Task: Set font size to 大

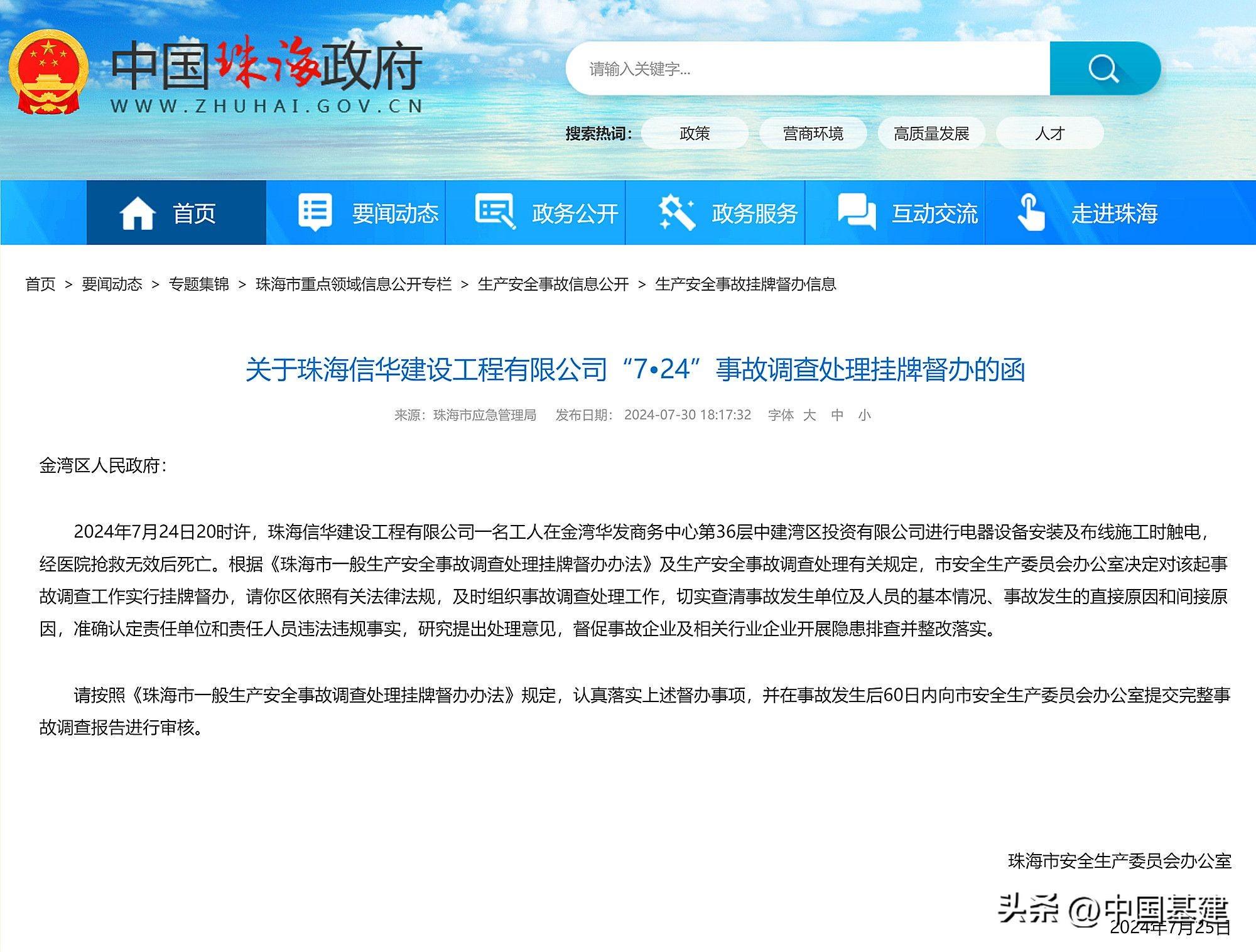Action: (x=809, y=415)
